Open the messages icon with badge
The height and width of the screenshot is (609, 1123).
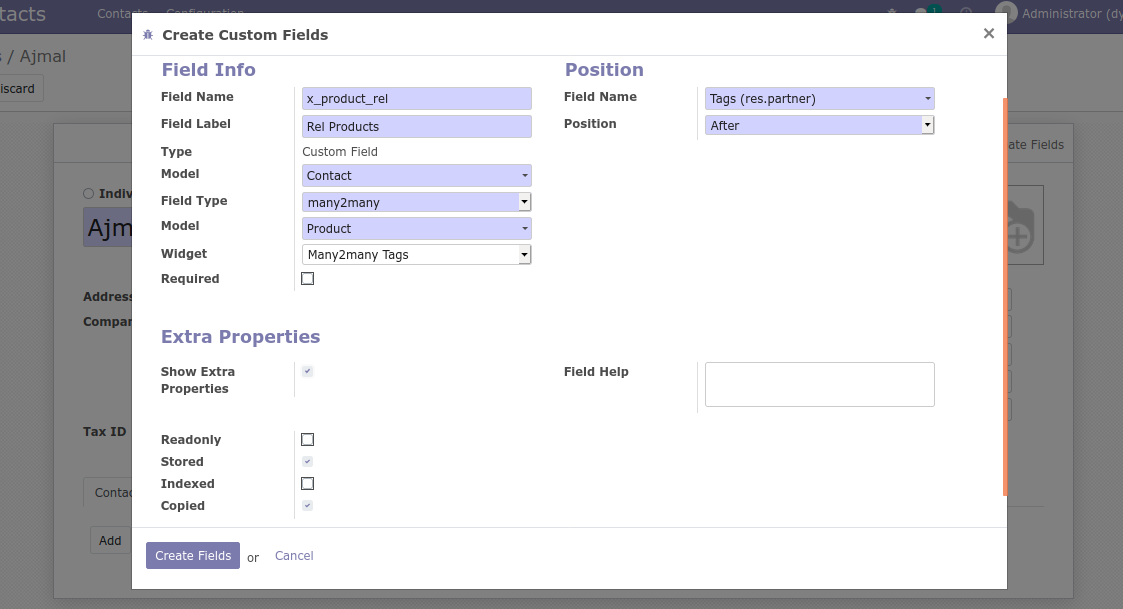923,13
